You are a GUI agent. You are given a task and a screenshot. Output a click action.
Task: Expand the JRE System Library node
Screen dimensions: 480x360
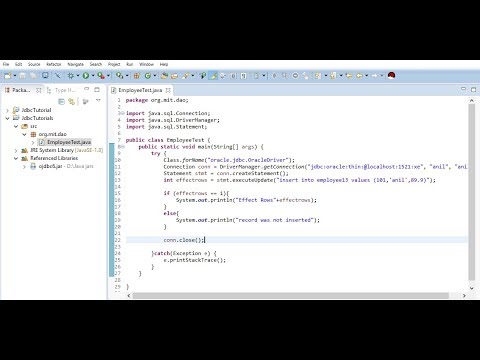16,150
